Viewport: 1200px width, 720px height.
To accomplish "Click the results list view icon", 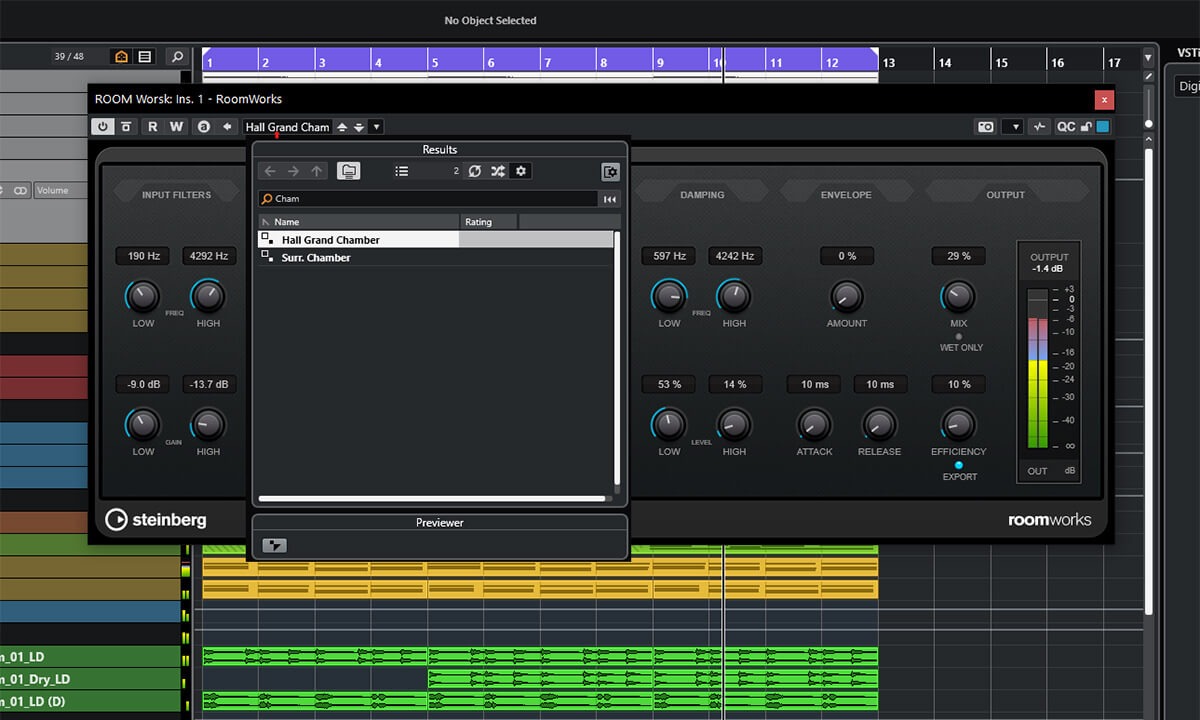I will 401,171.
